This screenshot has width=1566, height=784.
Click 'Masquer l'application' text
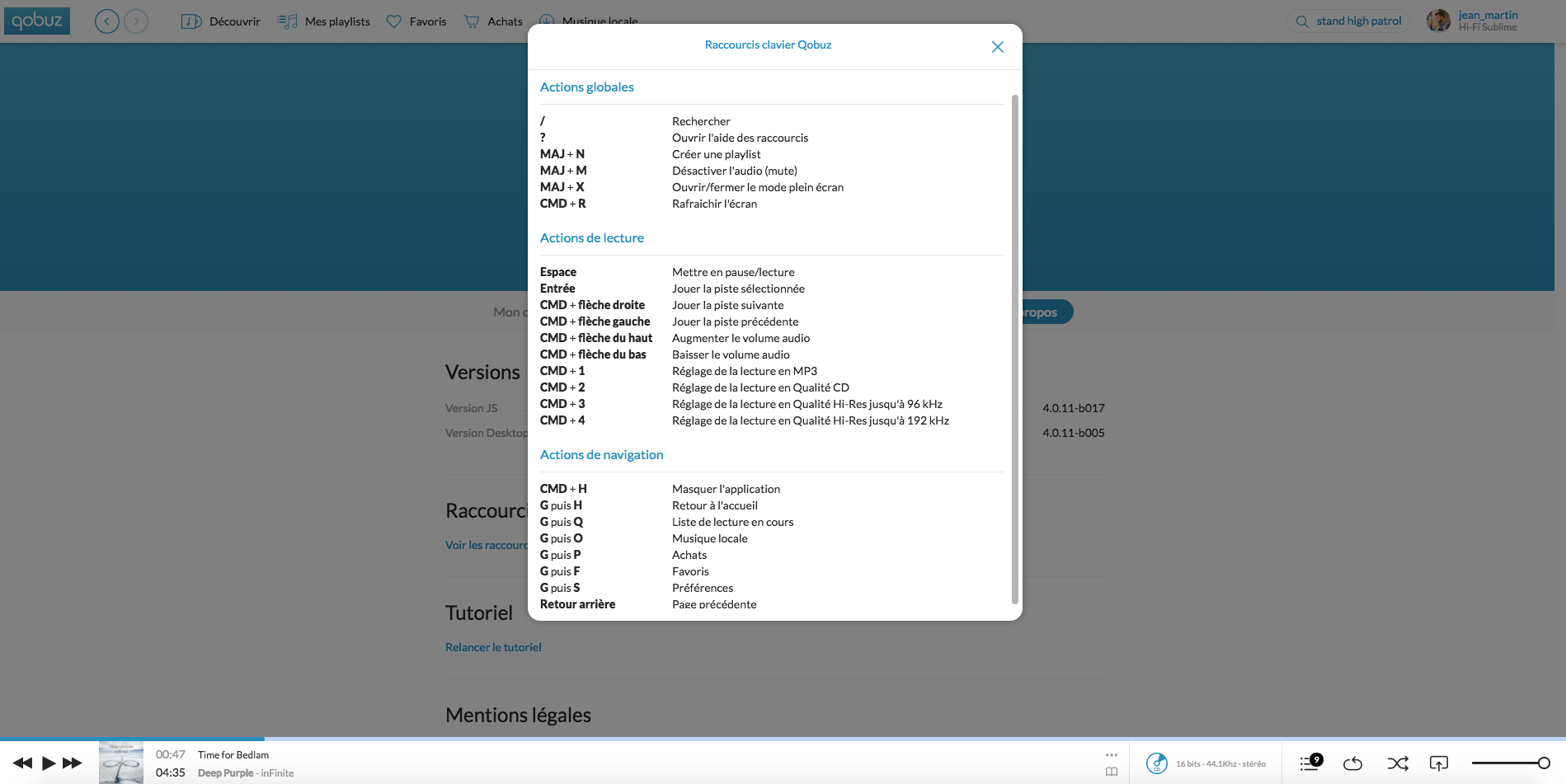click(726, 489)
